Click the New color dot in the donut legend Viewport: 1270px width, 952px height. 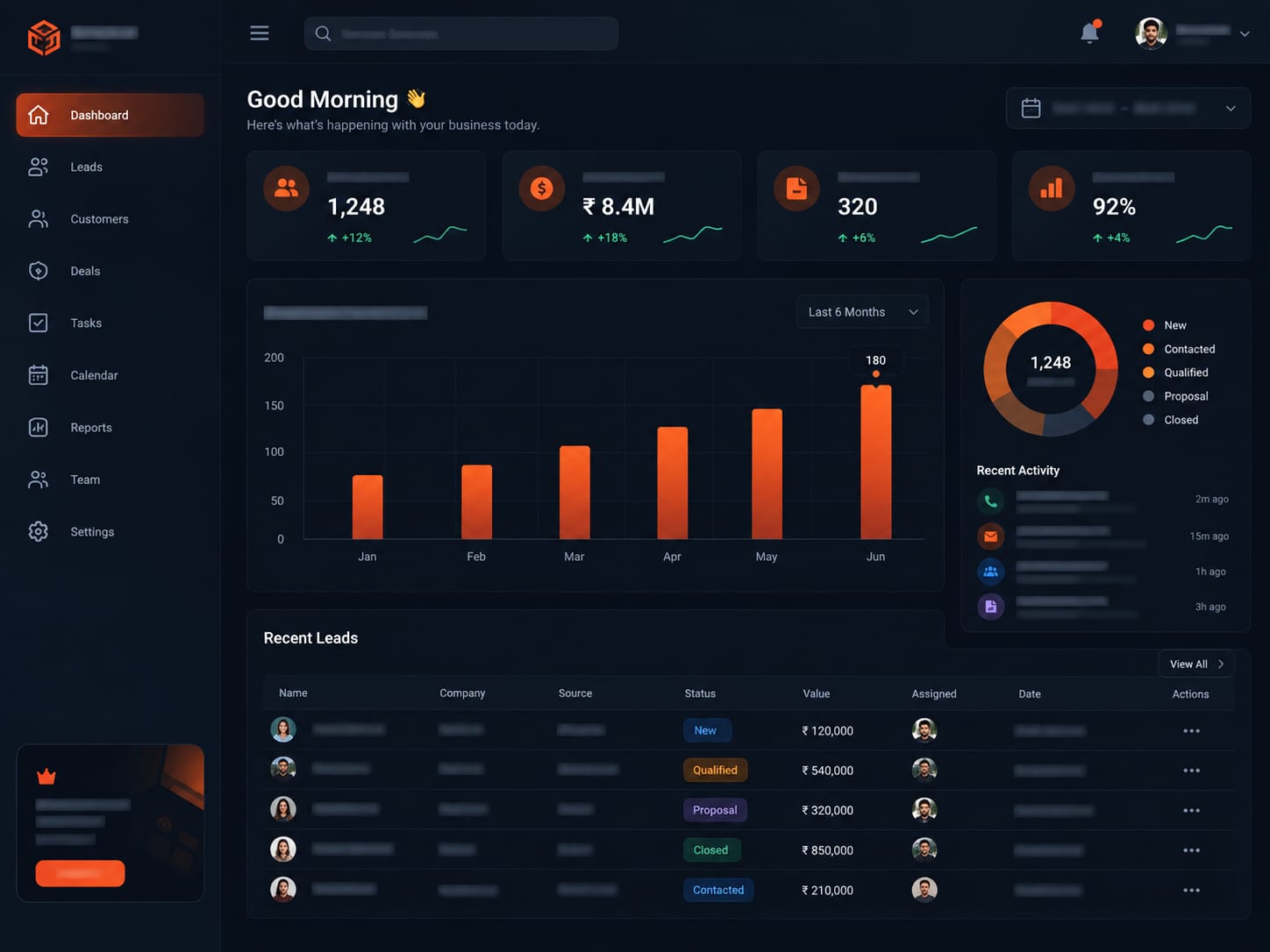[x=1148, y=325]
